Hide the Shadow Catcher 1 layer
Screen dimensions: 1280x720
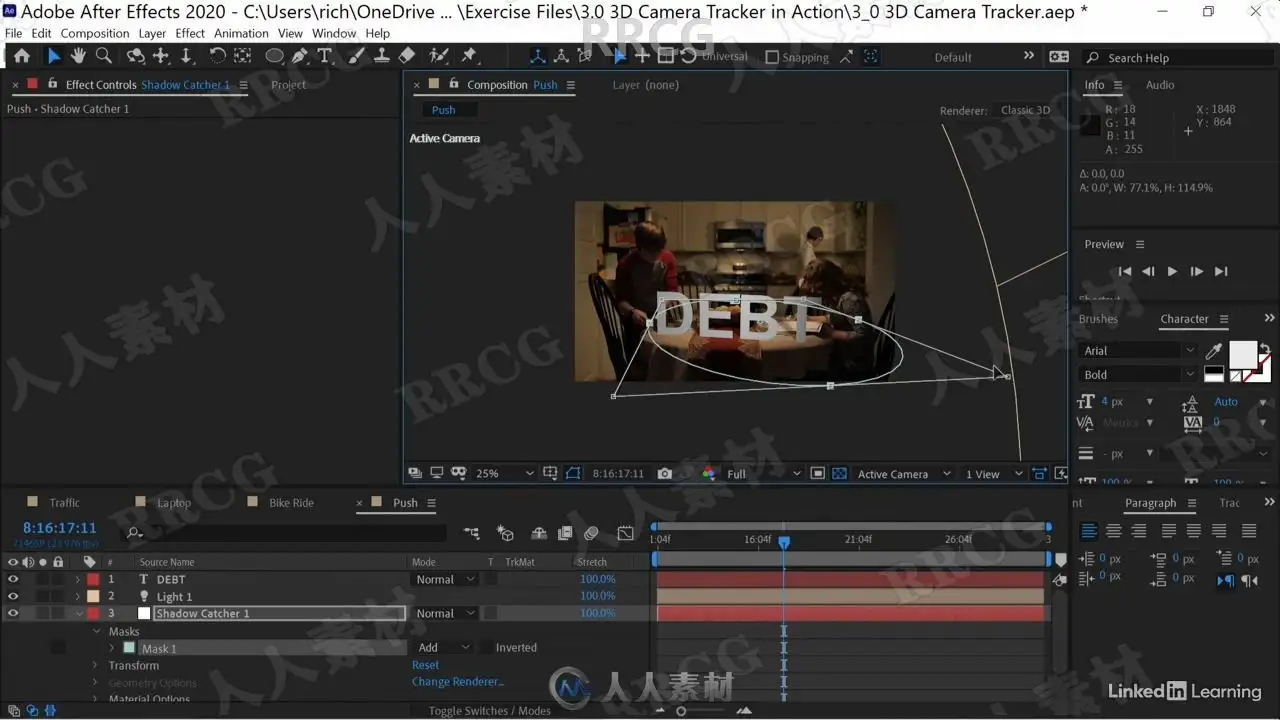point(13,613)
